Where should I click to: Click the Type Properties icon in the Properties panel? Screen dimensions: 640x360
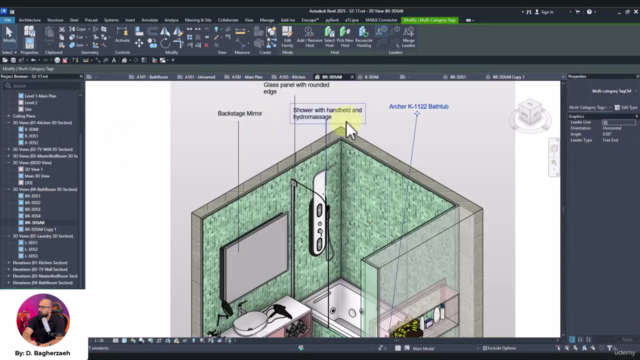coord(29,31)
